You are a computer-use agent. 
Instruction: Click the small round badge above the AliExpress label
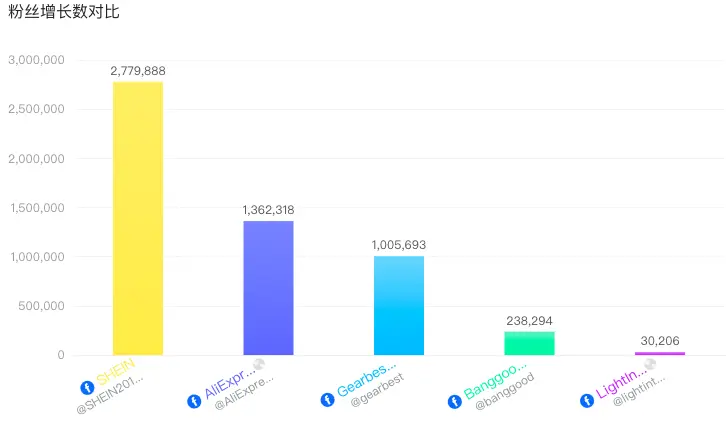258,364
